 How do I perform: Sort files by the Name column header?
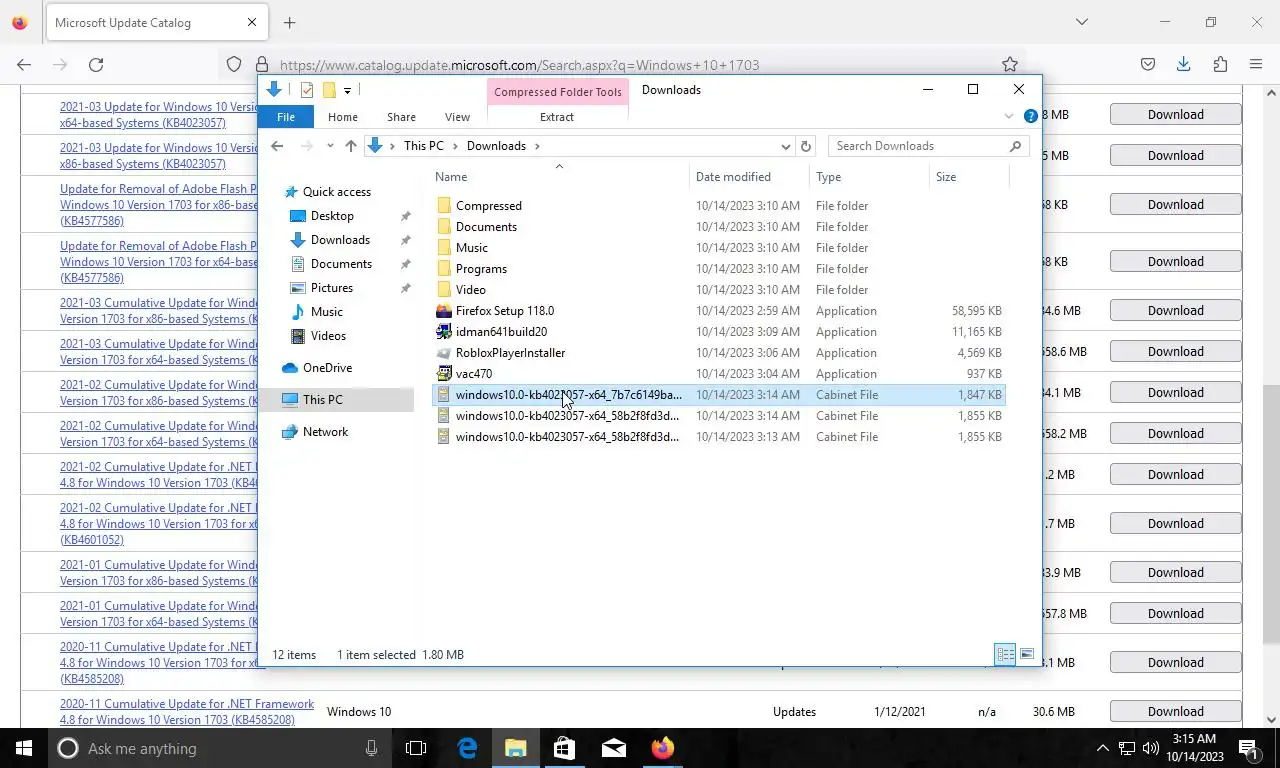coord(560,177)
